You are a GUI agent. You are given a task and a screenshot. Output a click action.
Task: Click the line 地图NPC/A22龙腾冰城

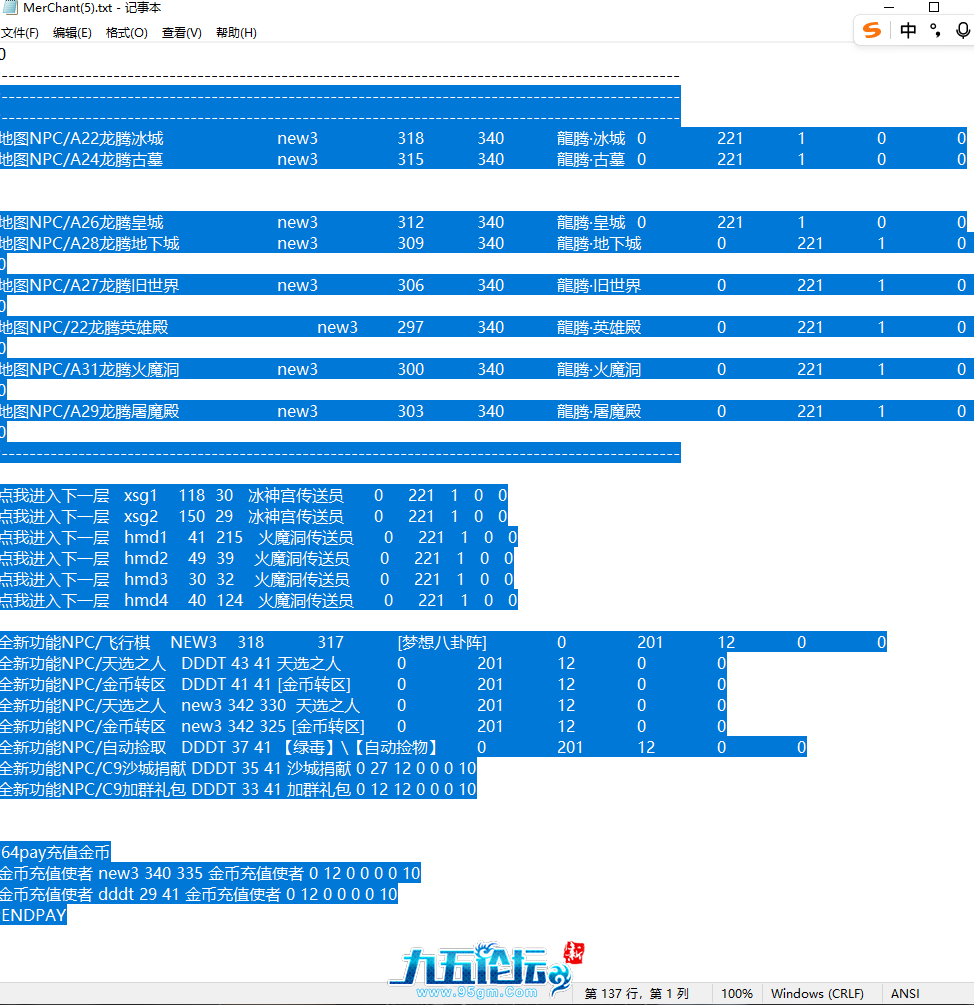[x=483, y=138]
